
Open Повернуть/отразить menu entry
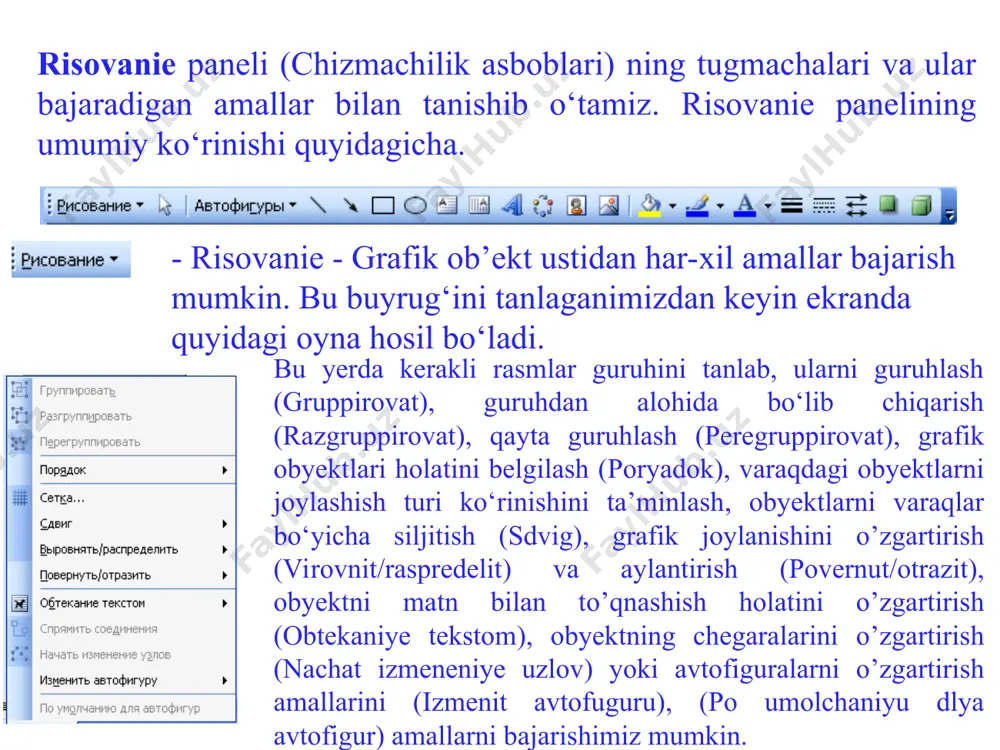[x=122, y=575]
